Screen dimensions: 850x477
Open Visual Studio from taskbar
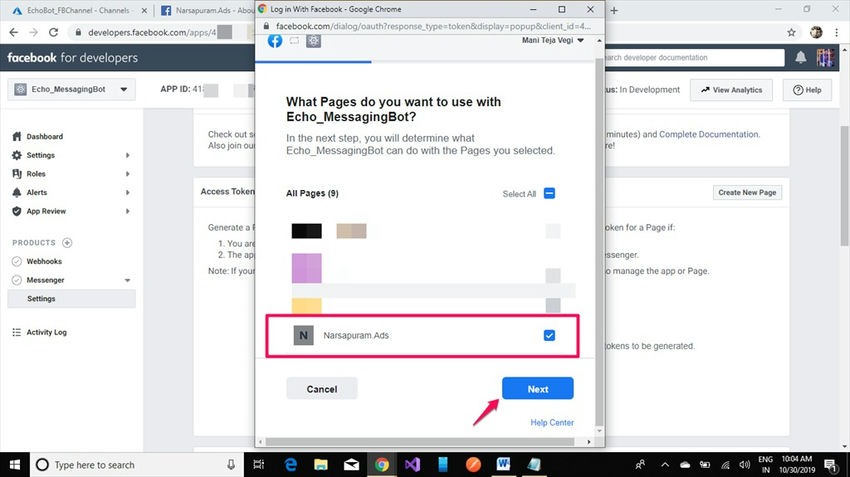click(412, 465)
